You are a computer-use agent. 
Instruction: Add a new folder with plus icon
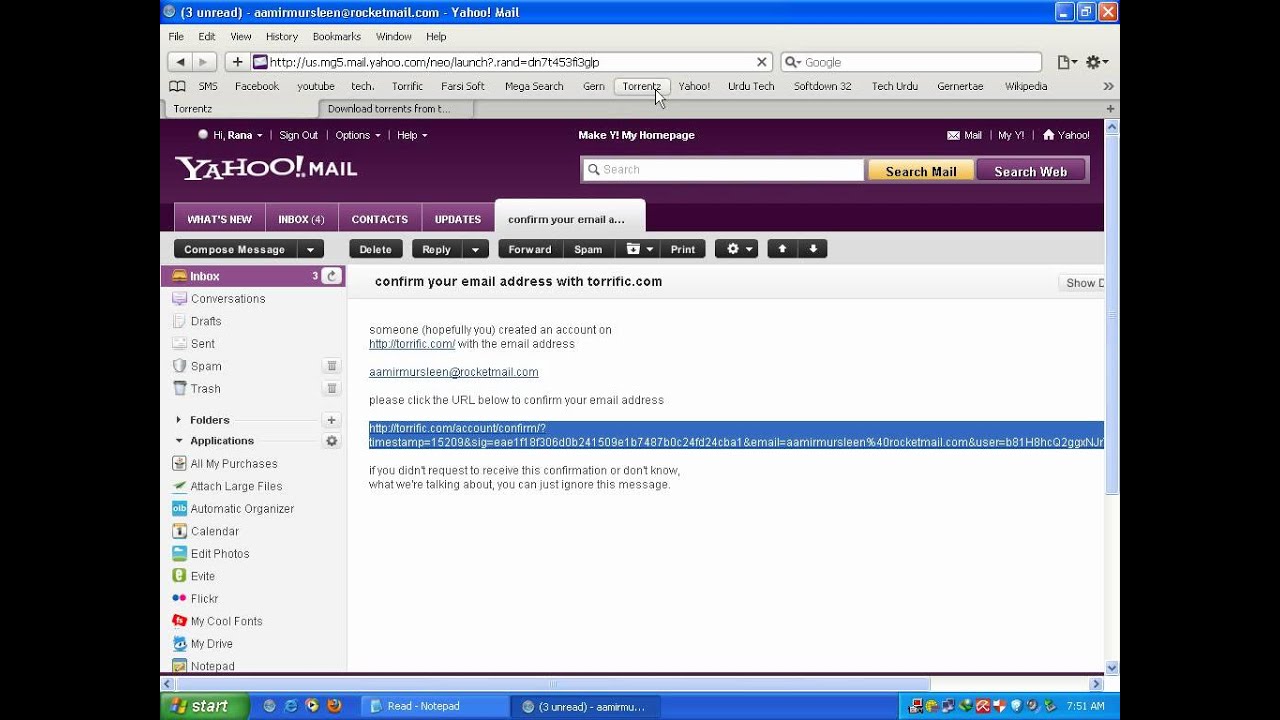(332, 420)
